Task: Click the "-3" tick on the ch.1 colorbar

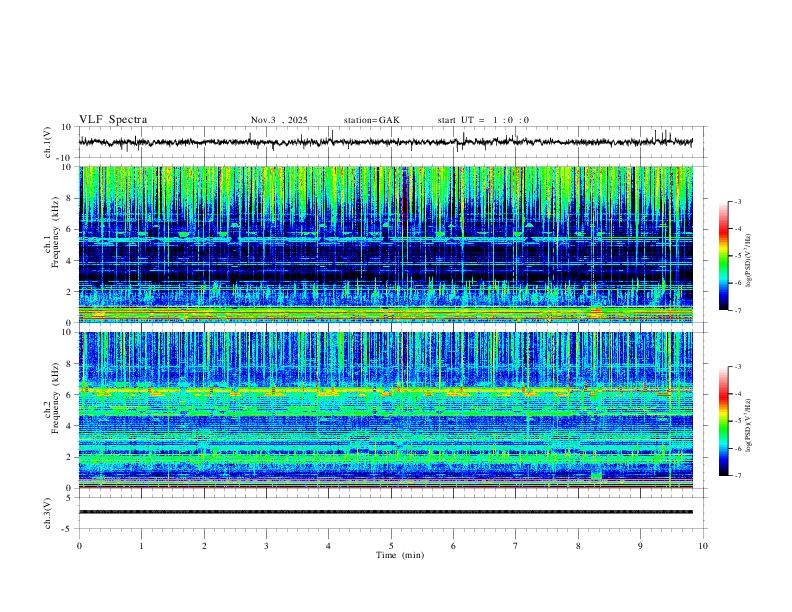Action: point(737,201)
